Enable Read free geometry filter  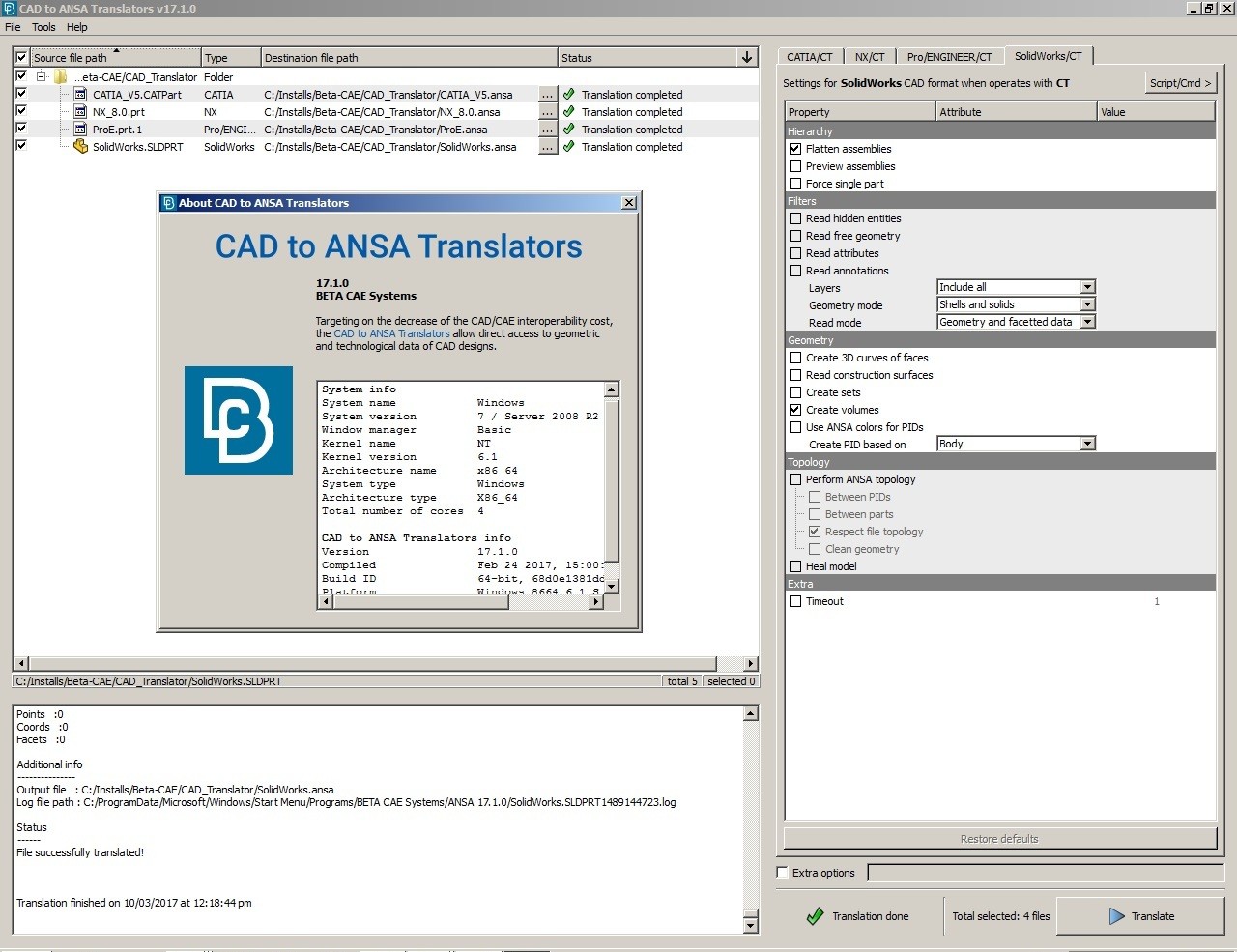795,236
